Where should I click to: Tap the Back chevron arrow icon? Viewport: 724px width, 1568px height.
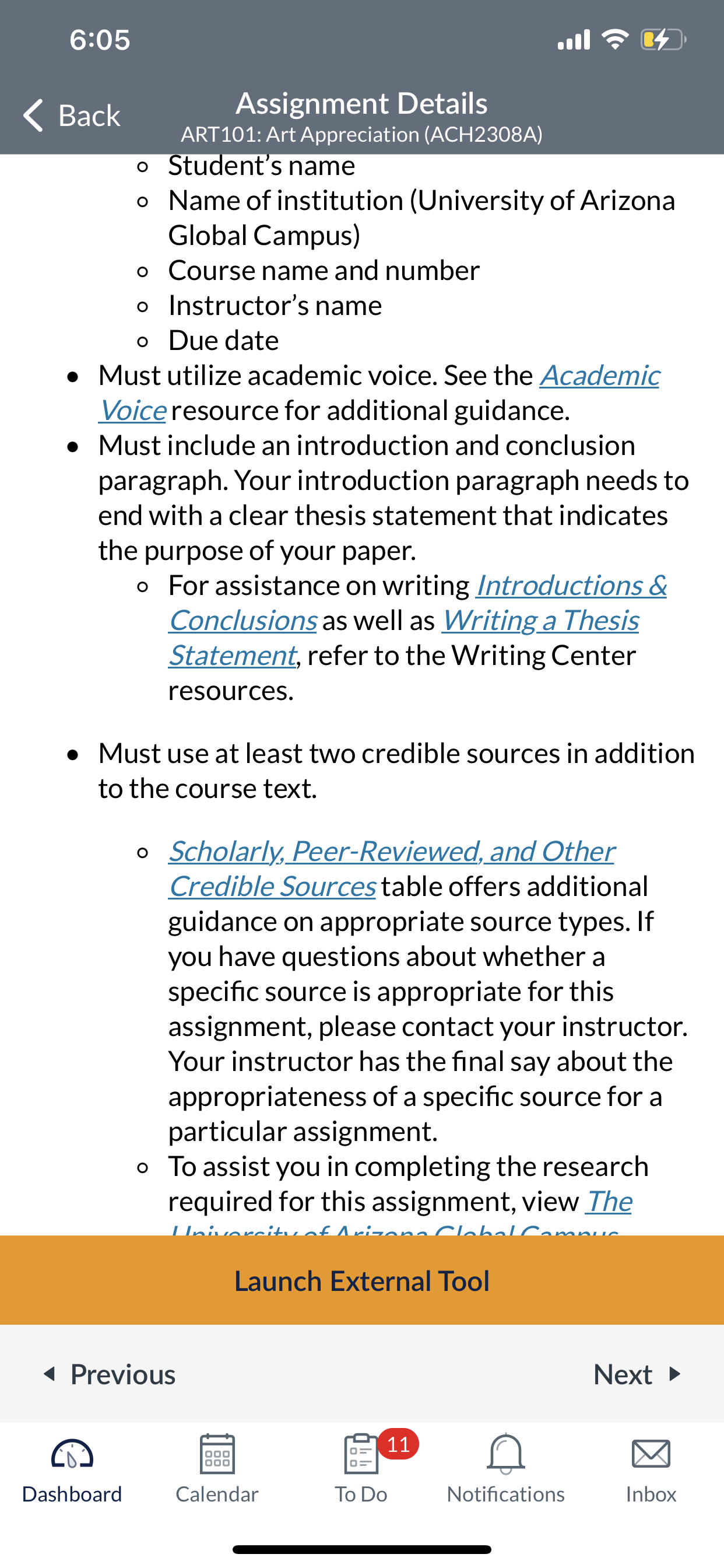[x=33, y=115]
